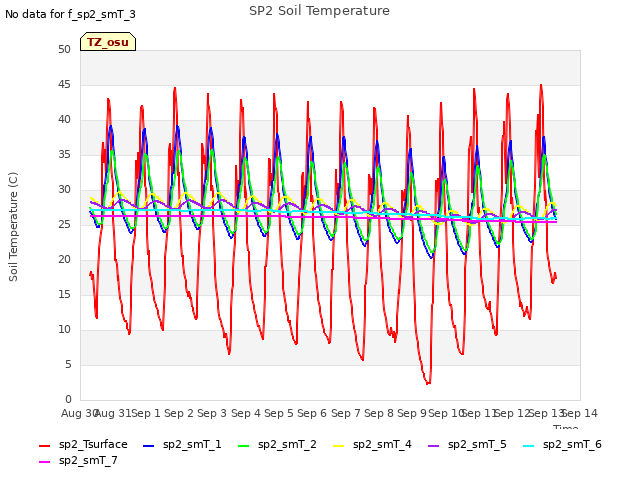Toggle the sp2_smT_6 legend entry
The width and height of the screenshot is (640, 480).
tap(562, 444)
